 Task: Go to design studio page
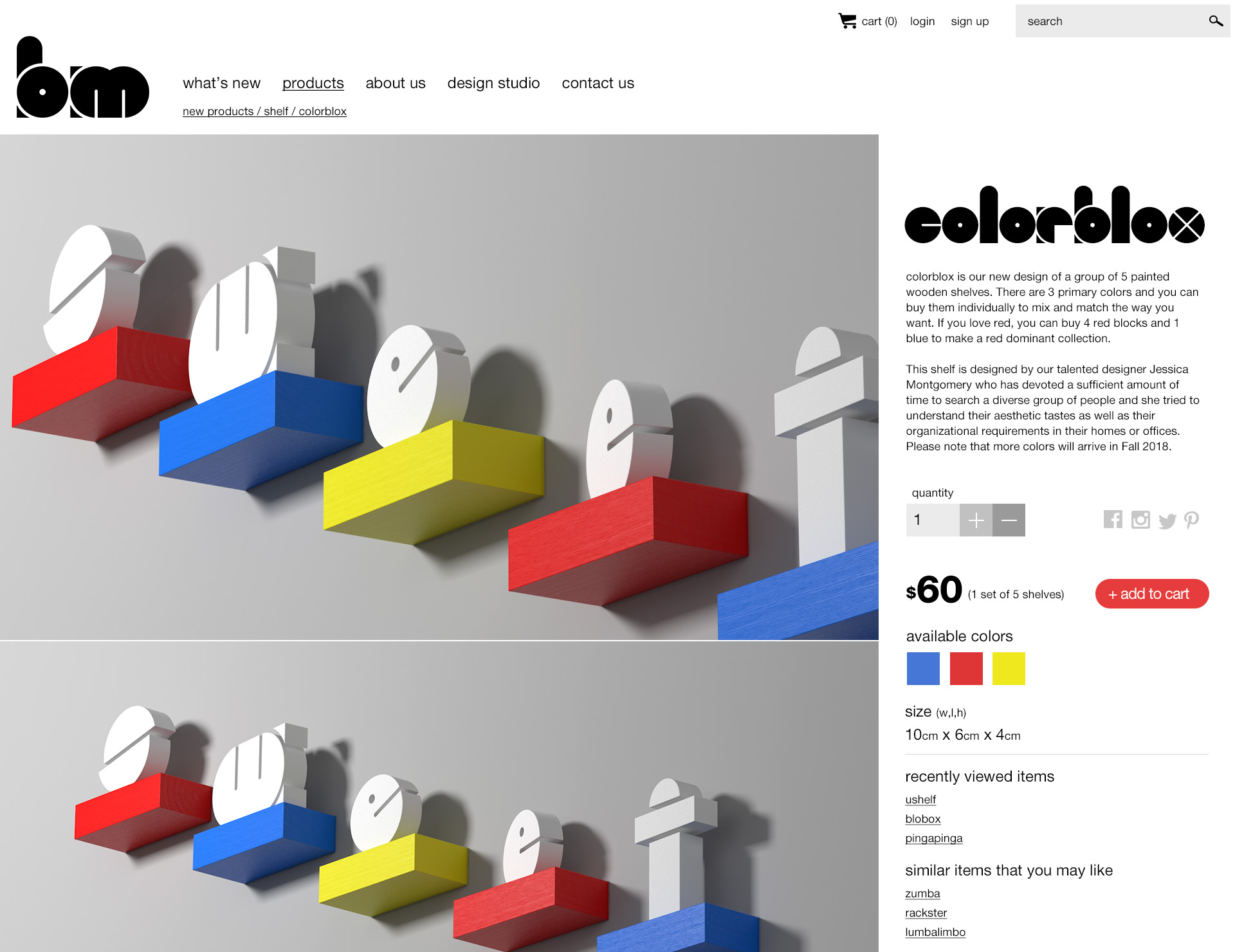[x=493, y=83]
